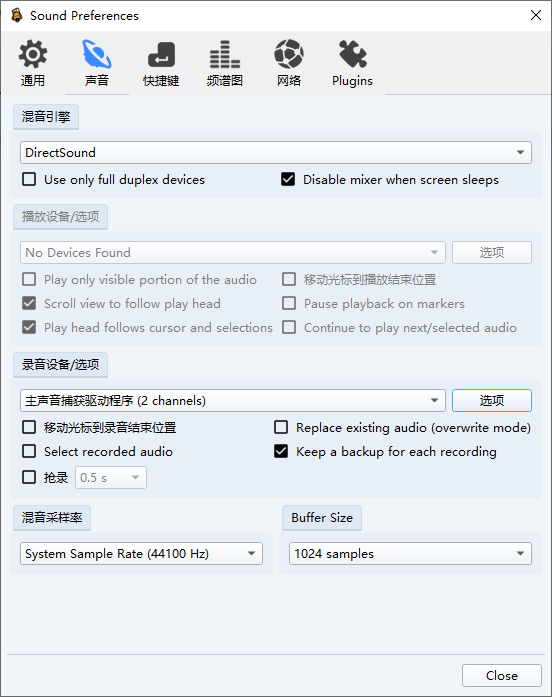Click the app logo in title bar
Screen dimensions: 552x697
tap(16, 16)
